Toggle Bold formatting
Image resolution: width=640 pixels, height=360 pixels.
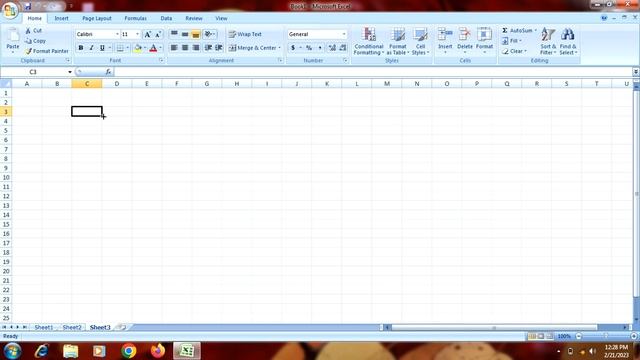(81, 48)
